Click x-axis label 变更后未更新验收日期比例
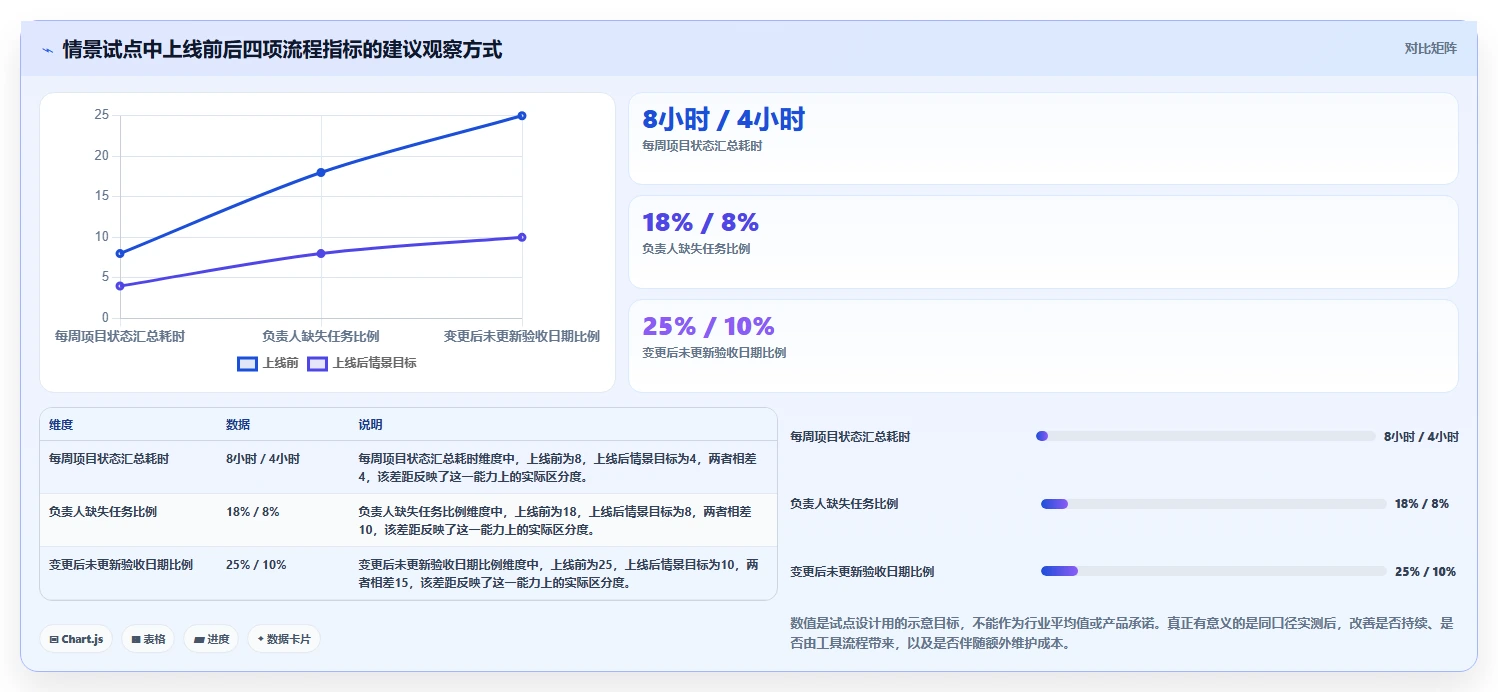1498x692 pixels. point(522,336)
